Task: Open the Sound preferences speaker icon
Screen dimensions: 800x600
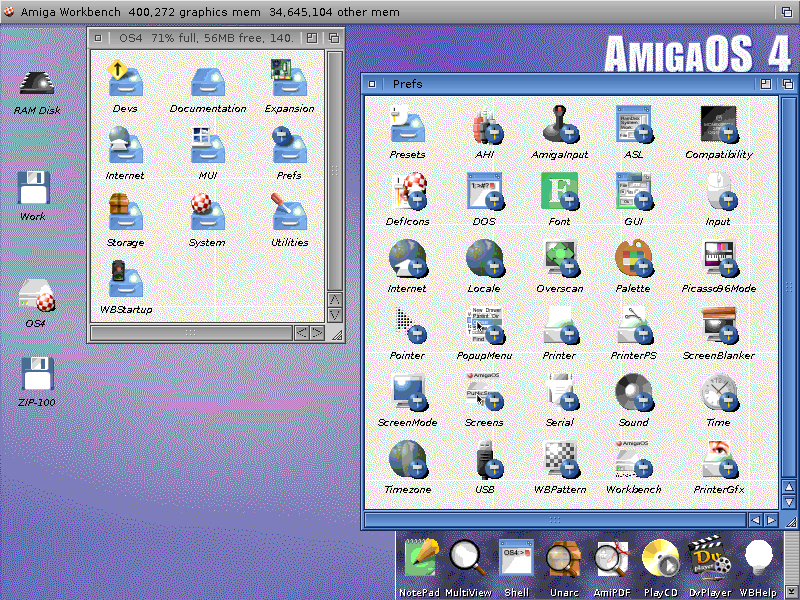Action: click(633, 392)
